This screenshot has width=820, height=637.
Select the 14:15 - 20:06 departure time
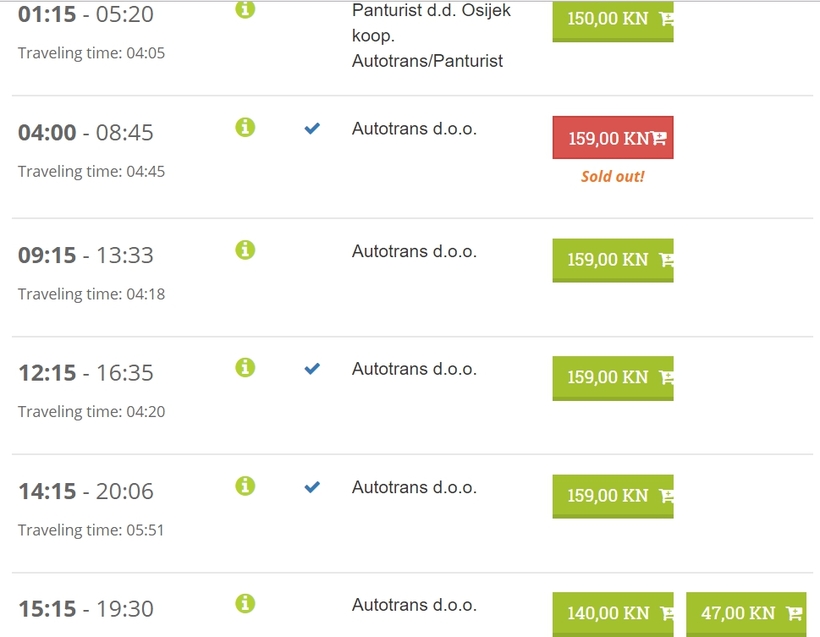[86, 491]
